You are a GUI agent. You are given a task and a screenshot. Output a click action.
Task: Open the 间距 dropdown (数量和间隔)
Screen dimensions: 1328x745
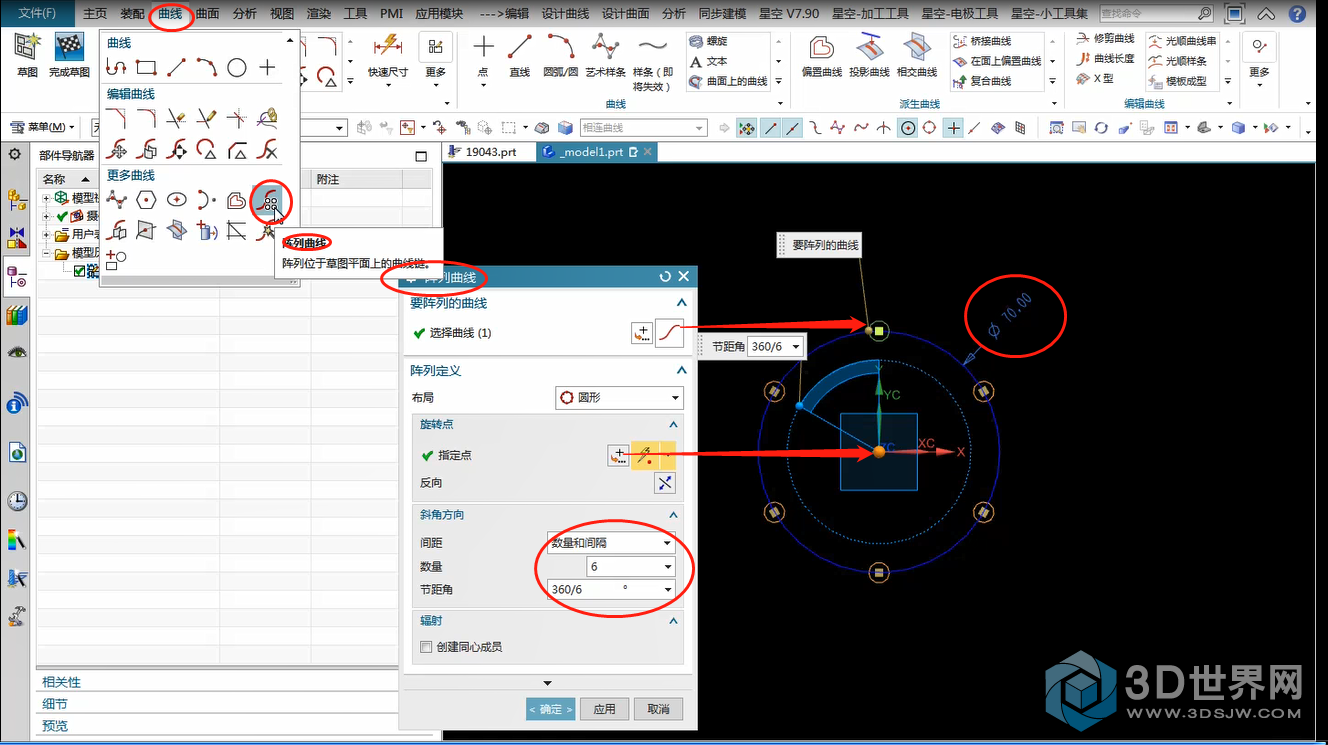[611, 543]
